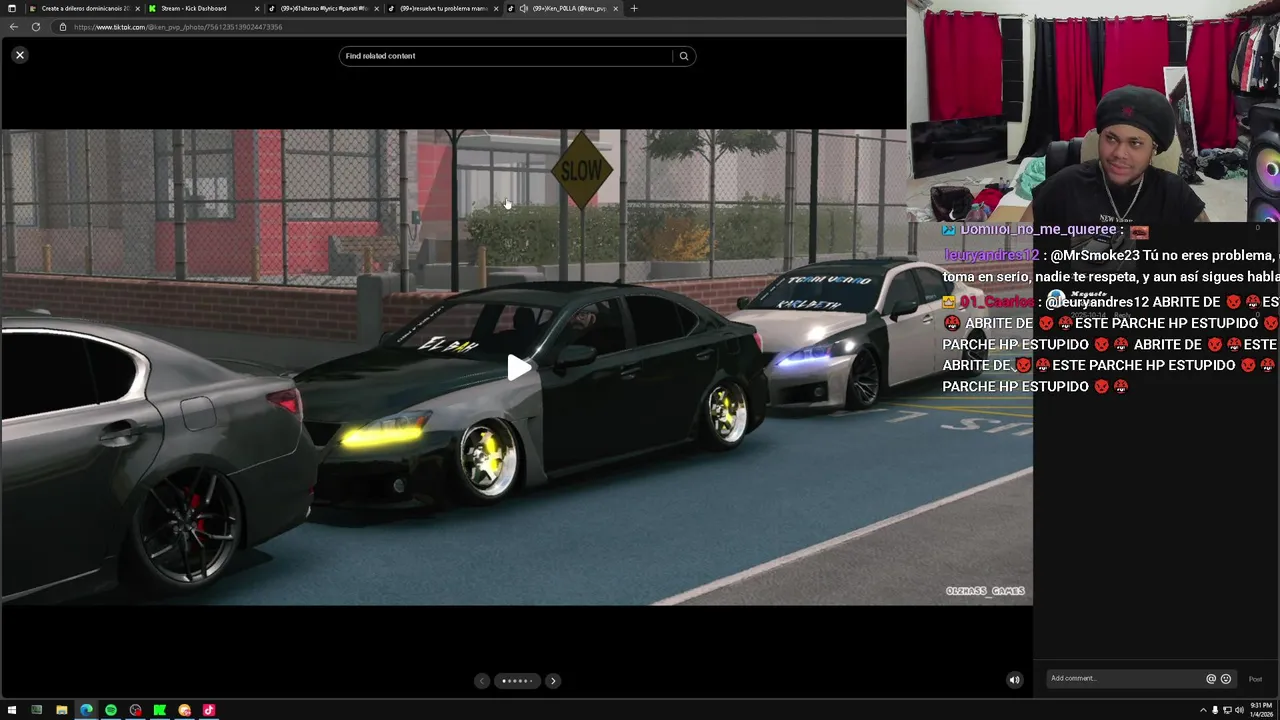Open network settings from tray icon
Screen dimensions: 1280x720
tap(1227, 710)
